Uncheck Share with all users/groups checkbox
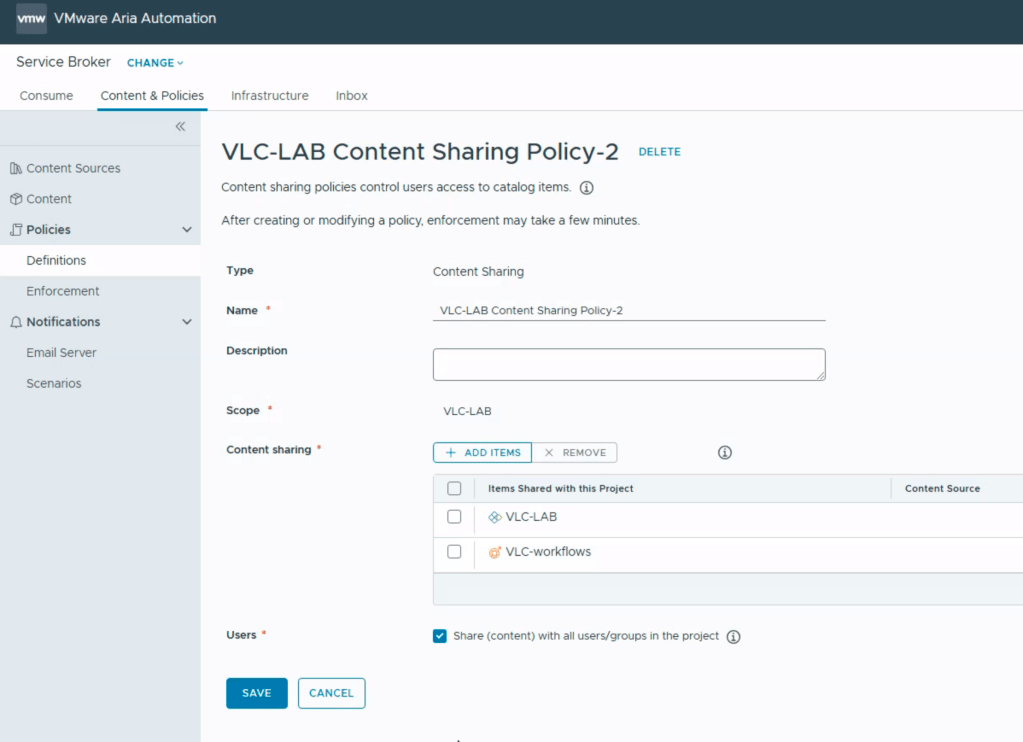1023x742 pixels. [440, 636]
